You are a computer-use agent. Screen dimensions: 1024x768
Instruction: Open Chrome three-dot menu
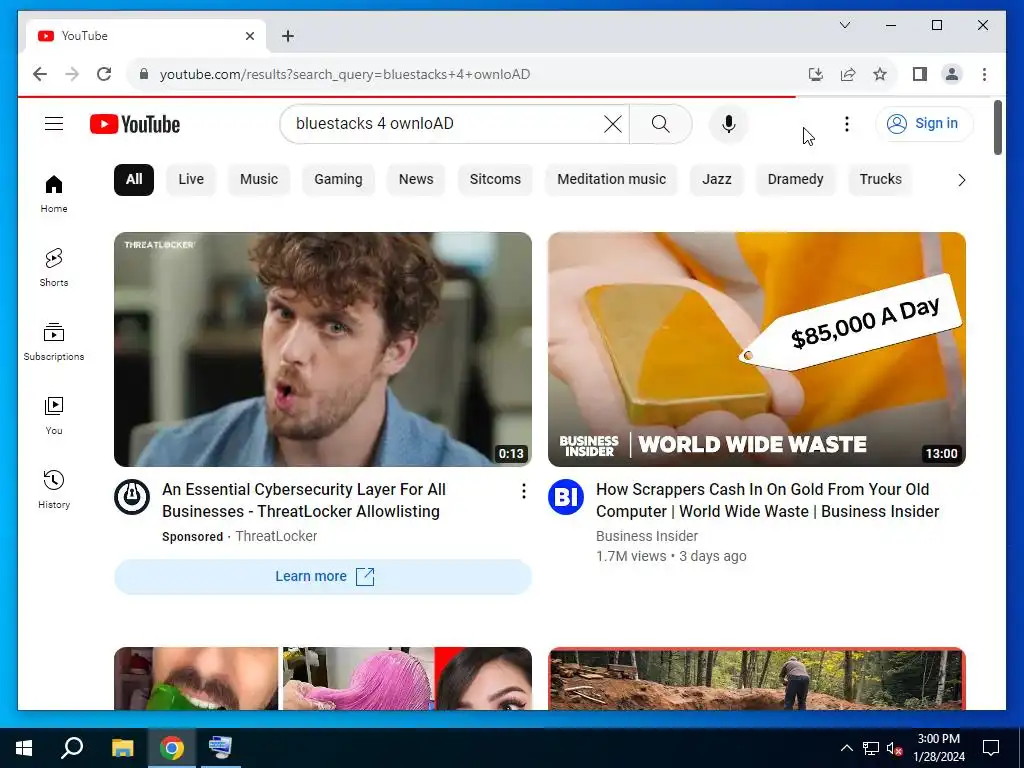coord(984,74)
